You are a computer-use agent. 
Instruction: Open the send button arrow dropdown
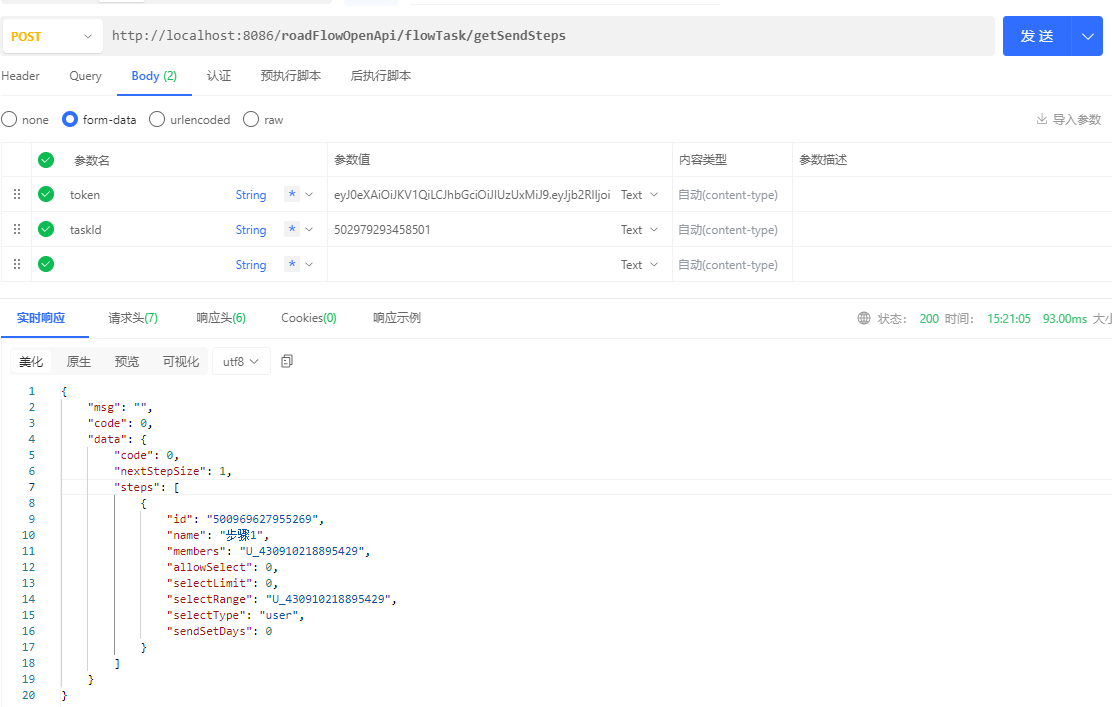pyautogui.click(x=1087, y=36)
